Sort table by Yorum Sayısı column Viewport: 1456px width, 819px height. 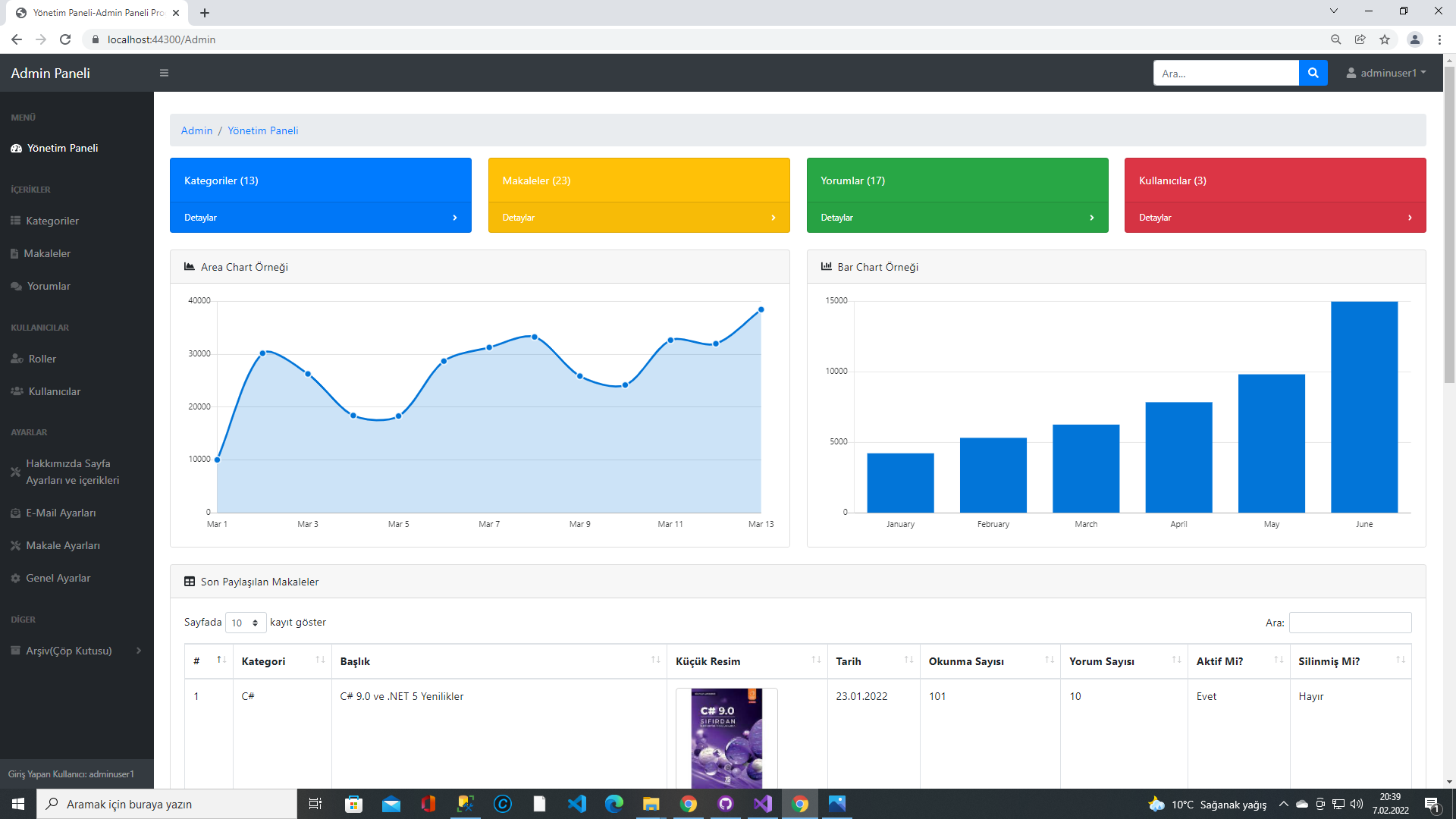(x=1124, y=661)
